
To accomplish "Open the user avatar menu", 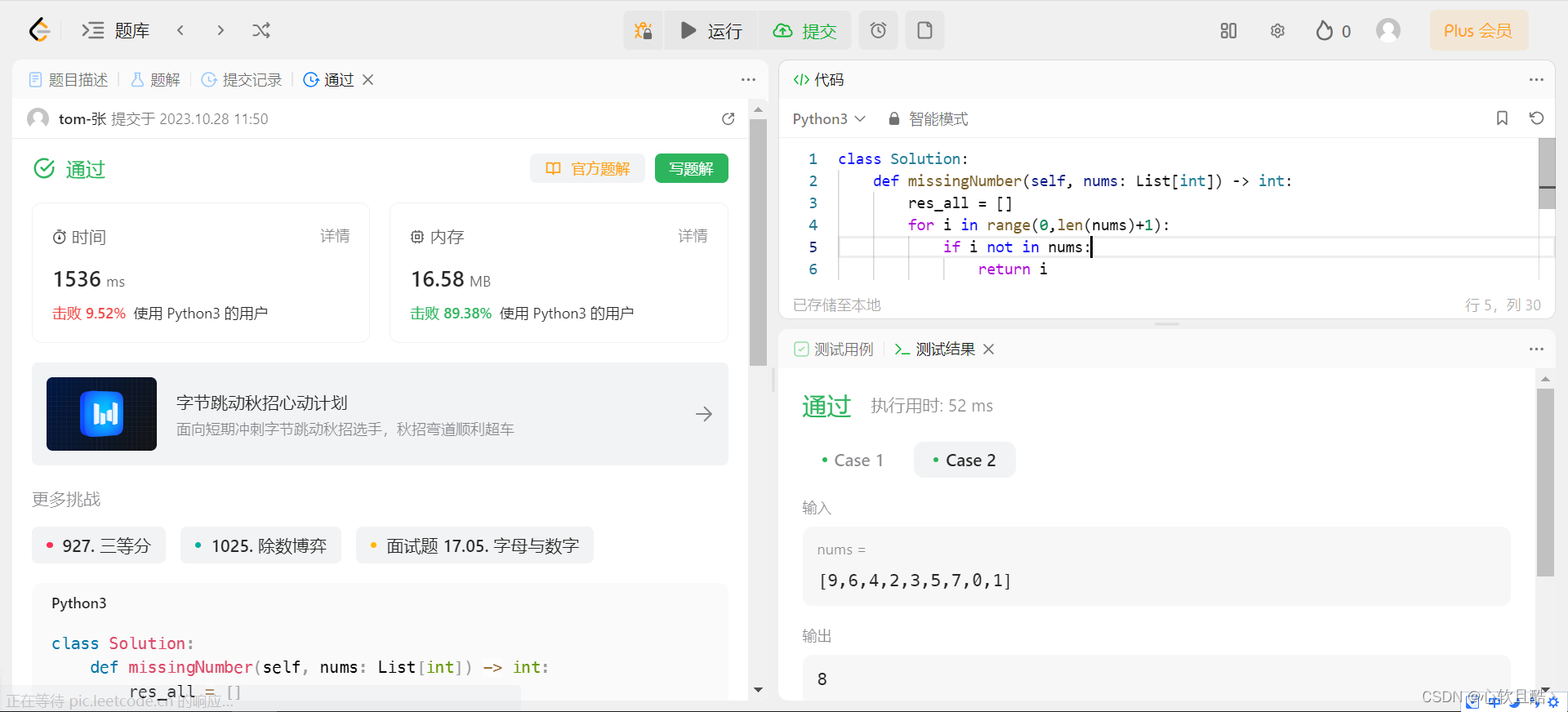I will coord(1388,30).
